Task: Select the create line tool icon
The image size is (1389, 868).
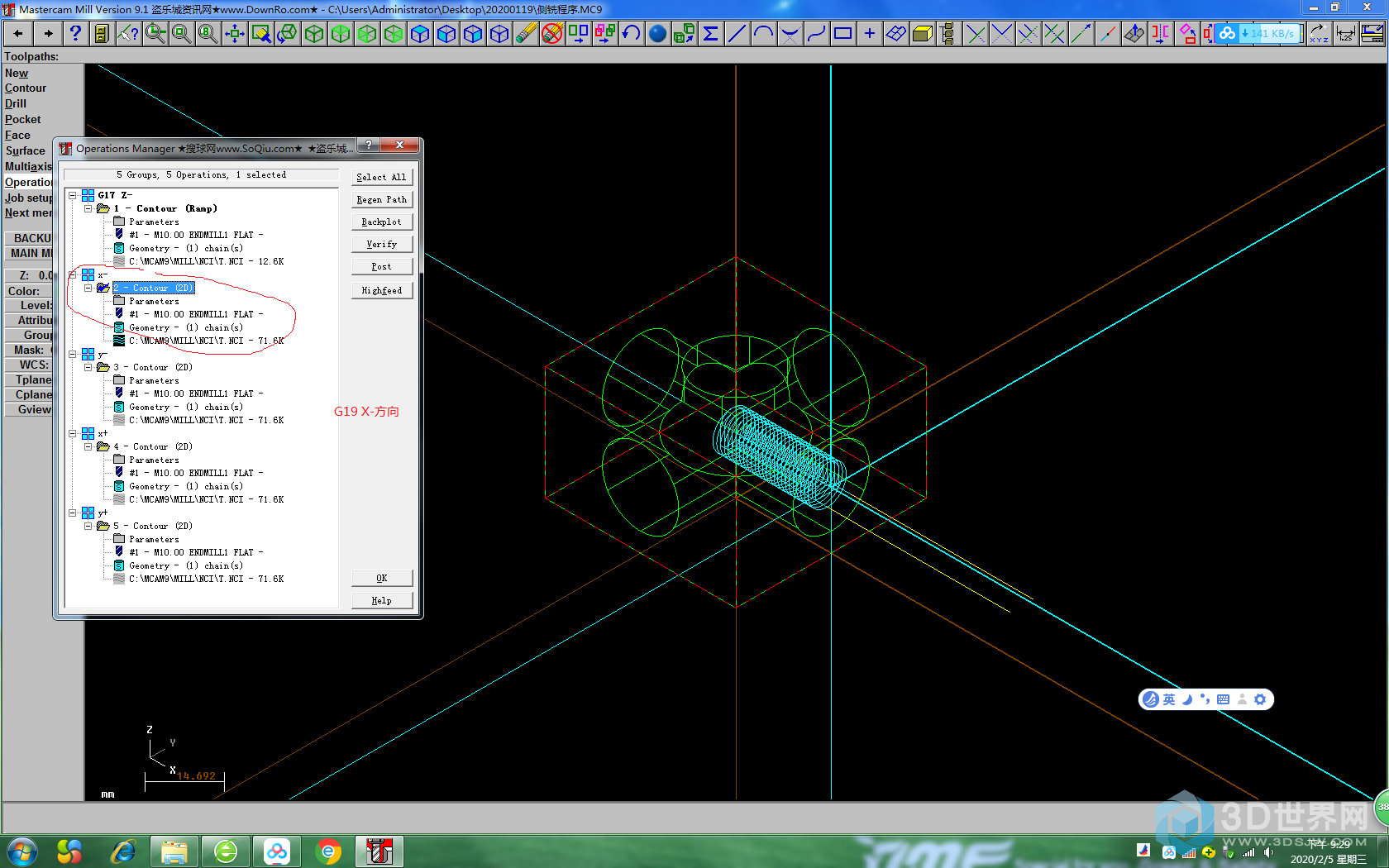Action: [737, 33]
